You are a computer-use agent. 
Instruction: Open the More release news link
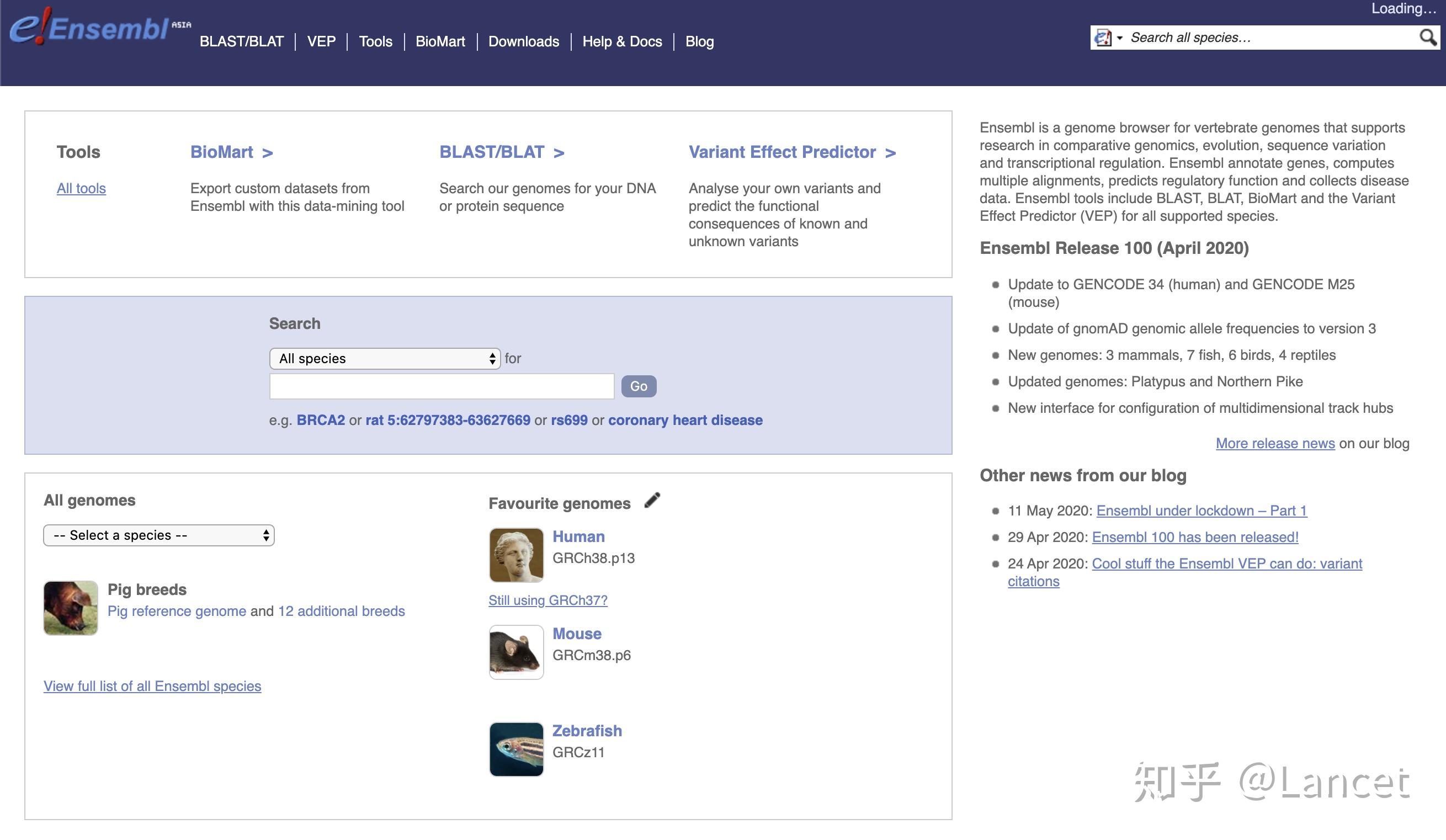point(1275,444)
